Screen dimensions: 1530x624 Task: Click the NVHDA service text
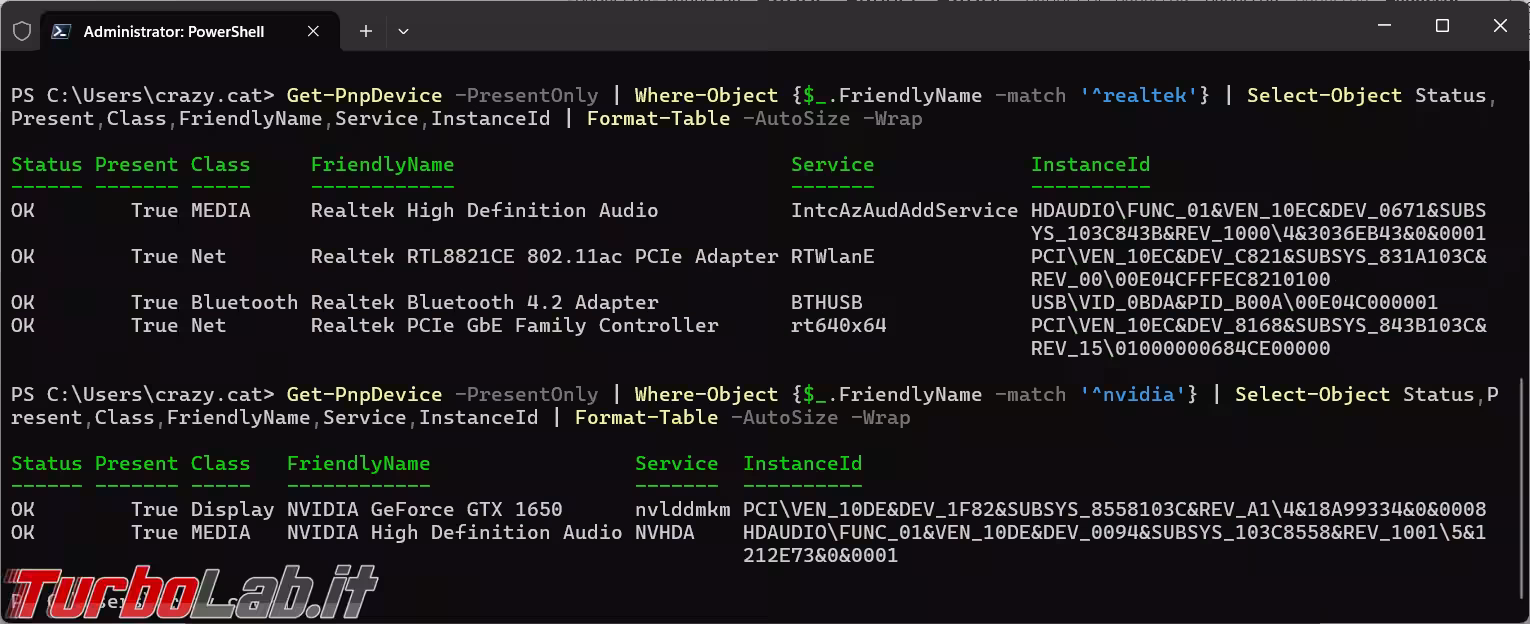coord(664,532)
